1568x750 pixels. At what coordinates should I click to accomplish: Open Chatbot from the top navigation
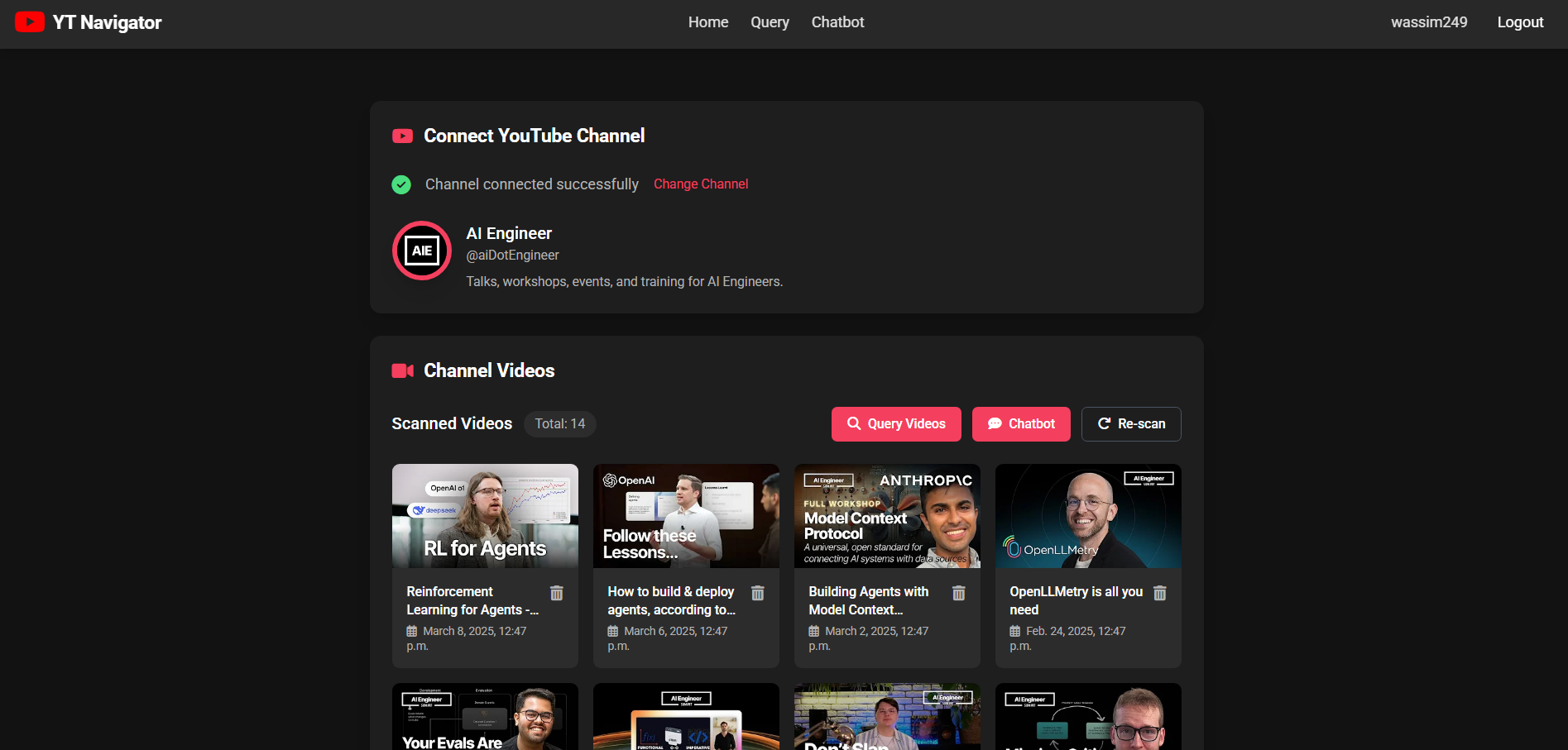[x=837, y=22]
